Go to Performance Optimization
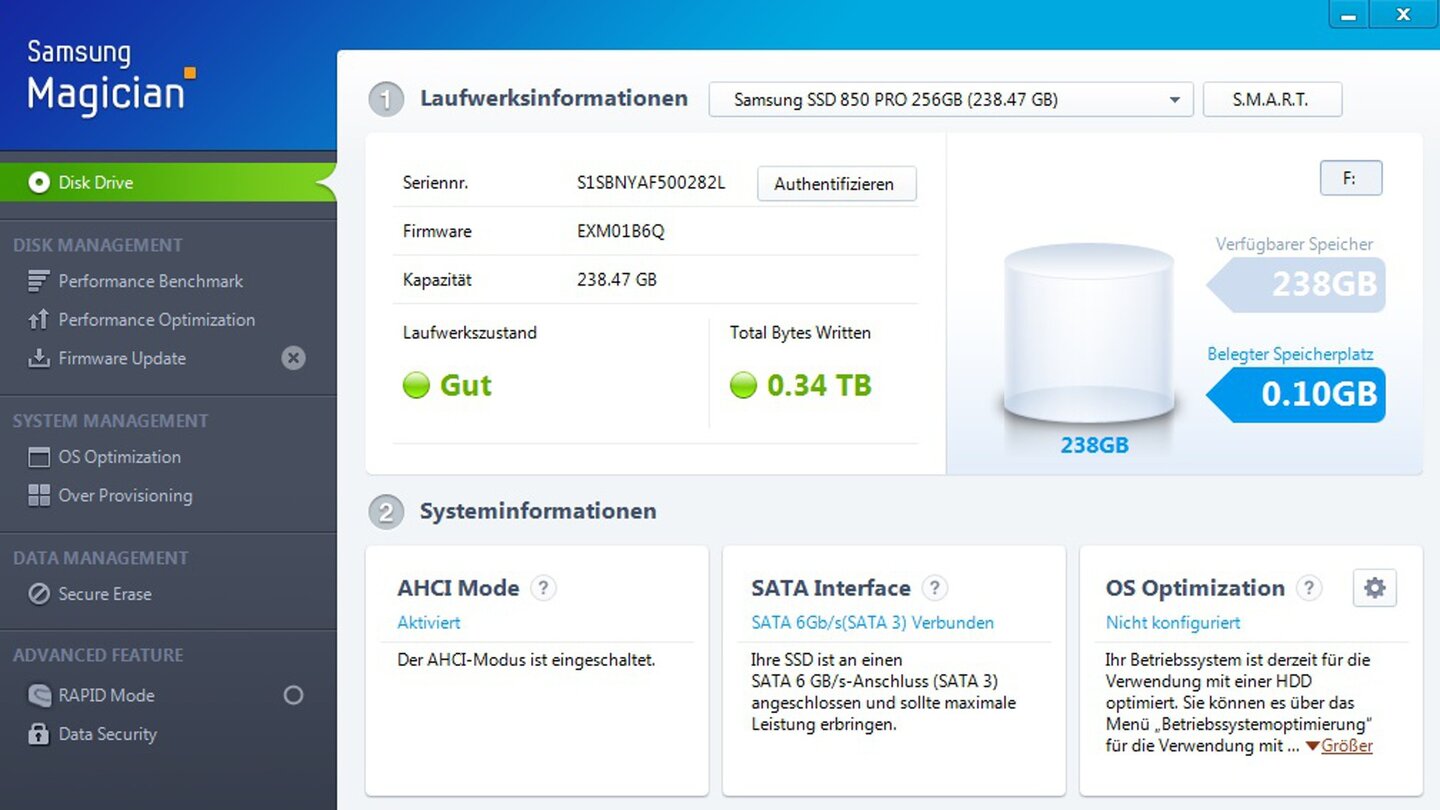The height and width of the screenshot is (810, 1440). coord(157,320)
